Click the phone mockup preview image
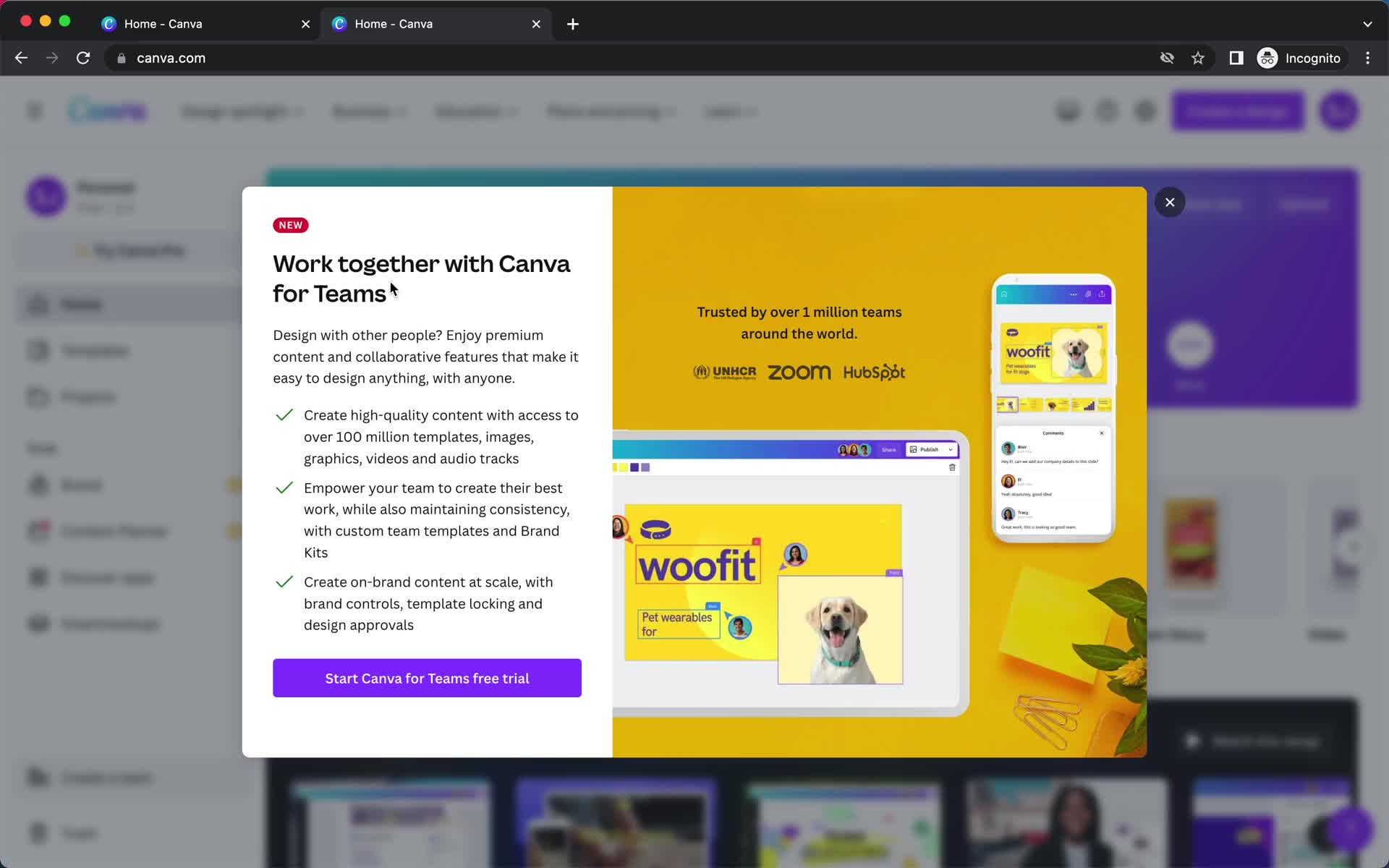1389x868 pixels. (x=1053, y=407)
